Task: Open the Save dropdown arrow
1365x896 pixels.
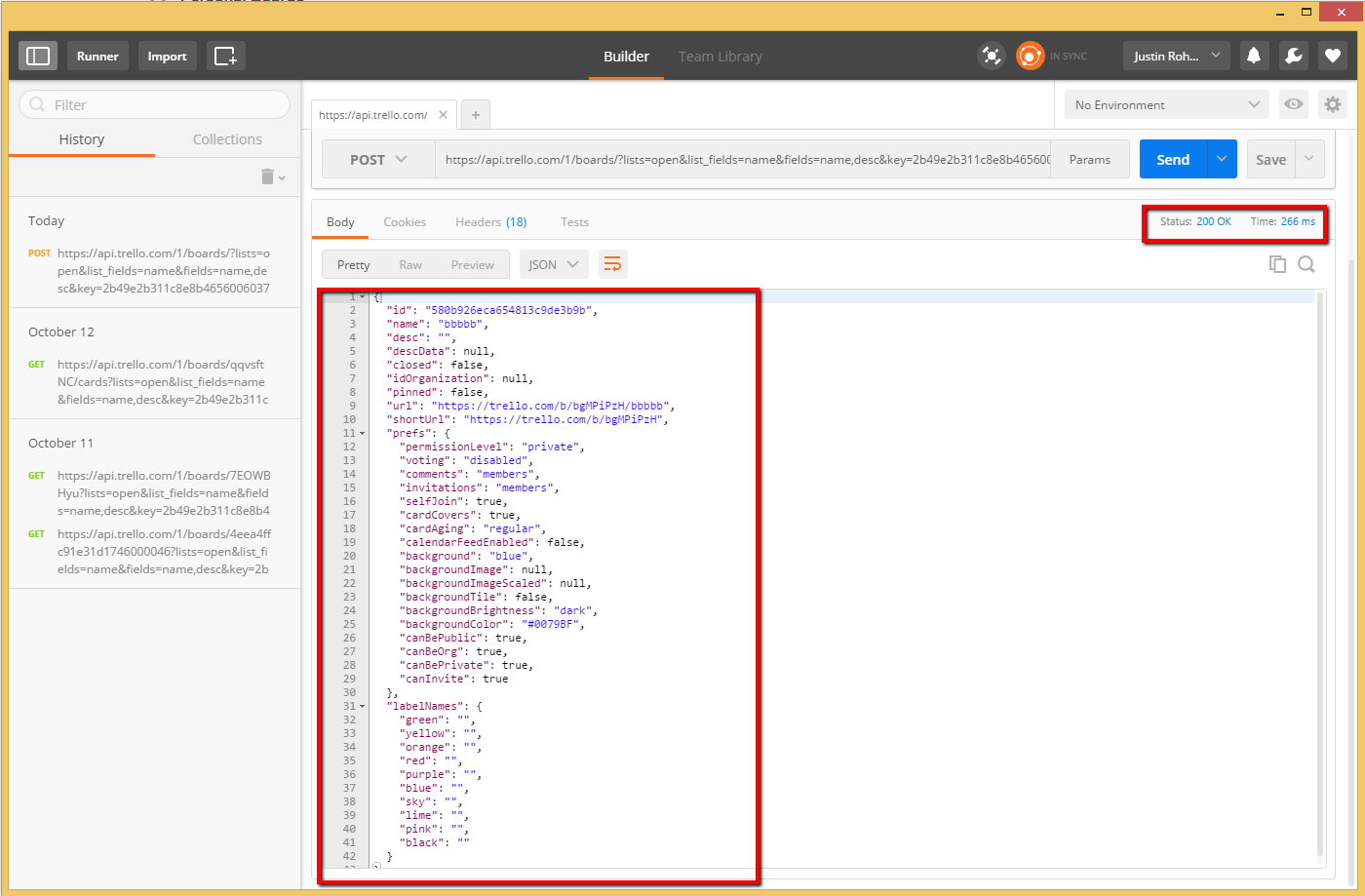Action: tap(1309, 159)
